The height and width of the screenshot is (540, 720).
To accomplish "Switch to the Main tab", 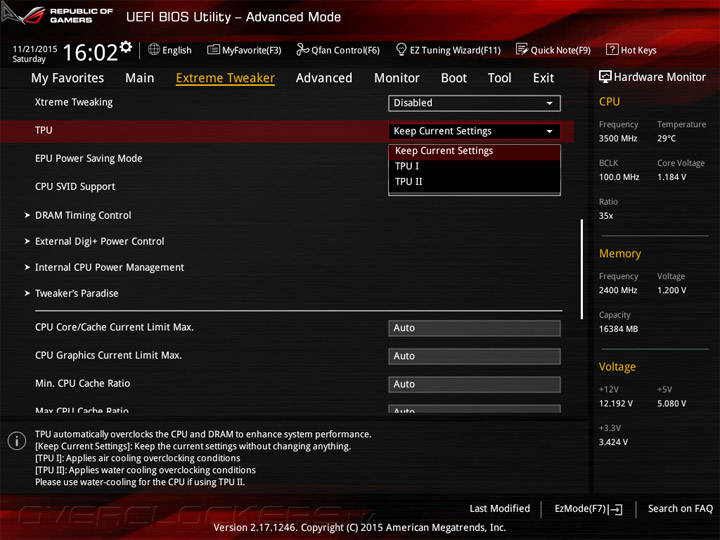I will (140, 78).
